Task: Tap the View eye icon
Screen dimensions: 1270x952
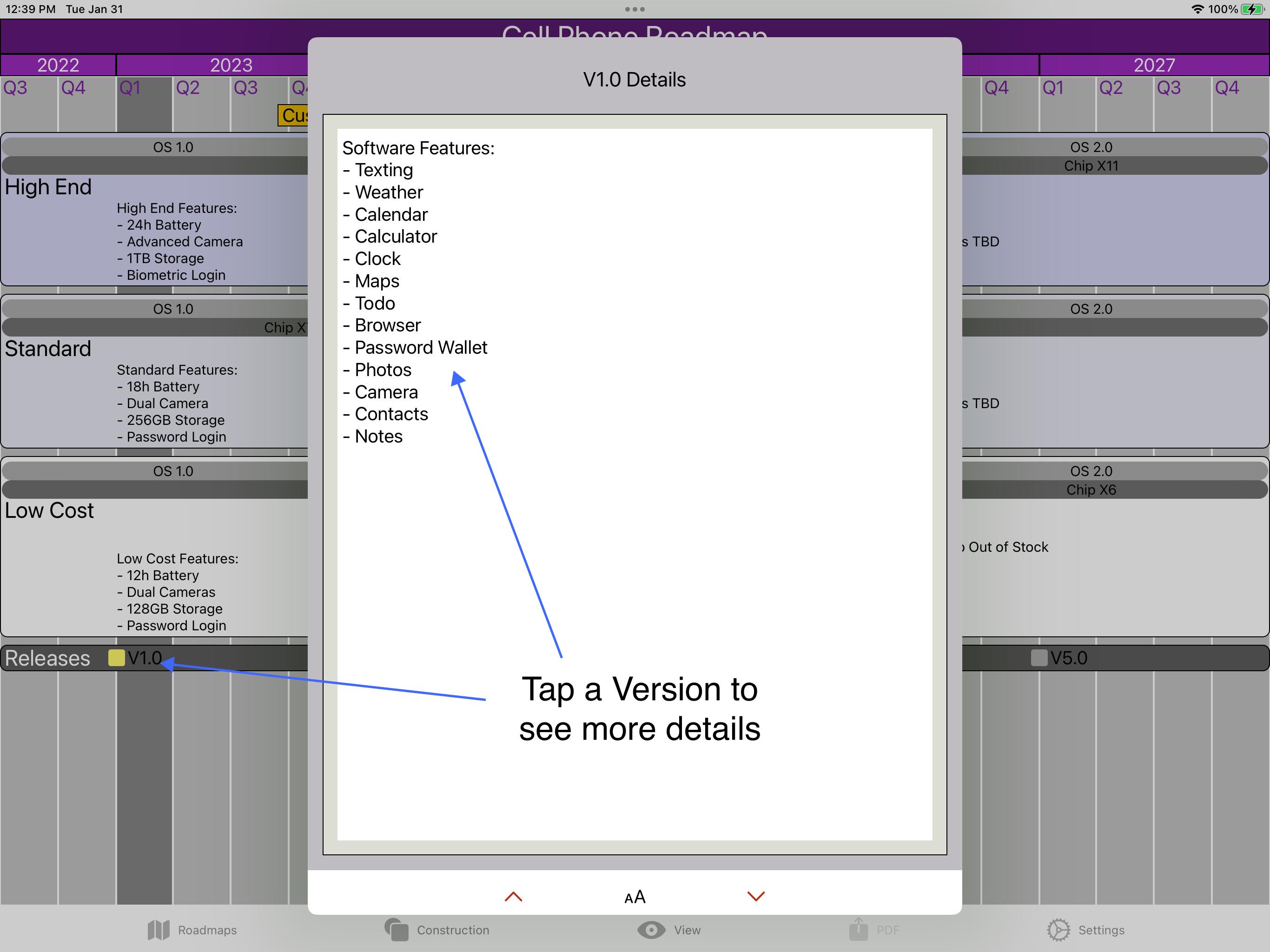Action: coord(651,930)
